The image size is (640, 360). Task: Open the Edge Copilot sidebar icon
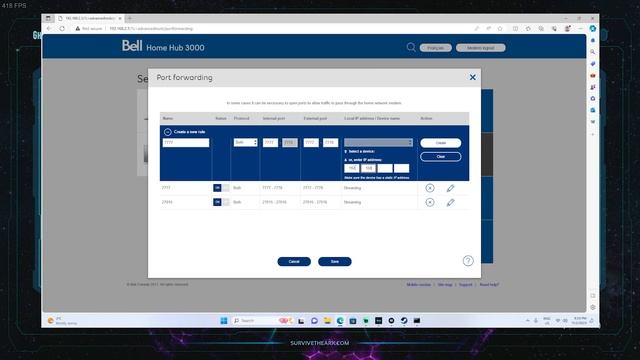point(593,28)
